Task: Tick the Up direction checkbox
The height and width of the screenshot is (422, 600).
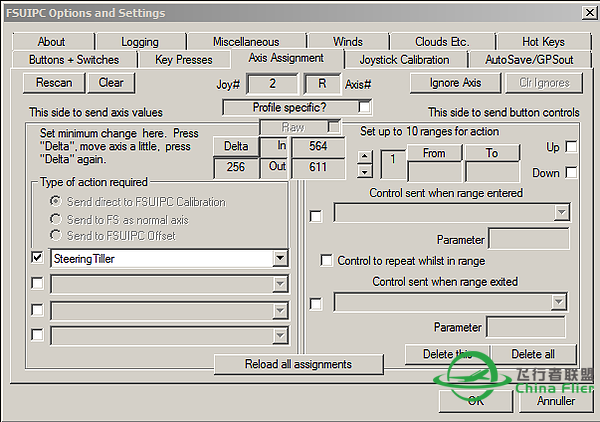Action: tap(571, 147)
